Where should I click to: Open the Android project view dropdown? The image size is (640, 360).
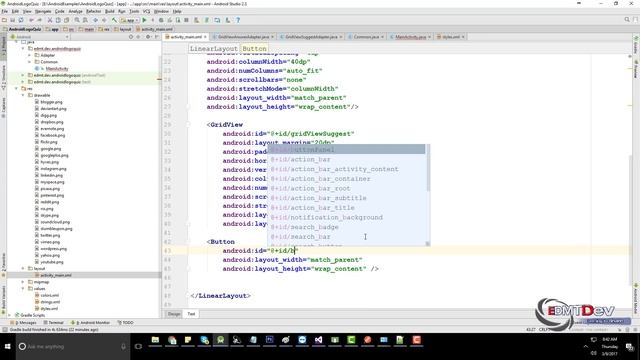tap(40, 37)
